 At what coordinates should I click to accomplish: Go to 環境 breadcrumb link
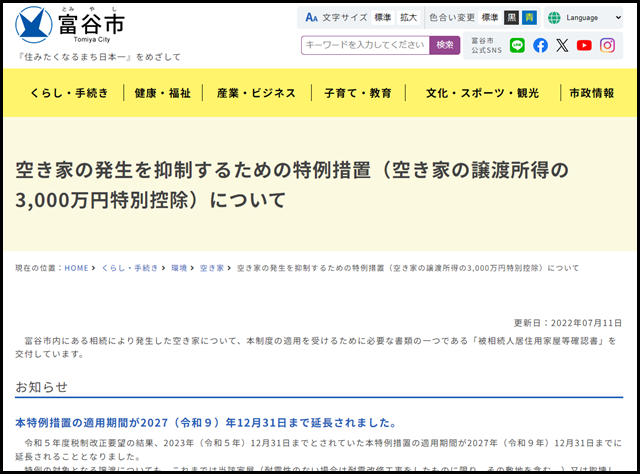pos(179,268)
